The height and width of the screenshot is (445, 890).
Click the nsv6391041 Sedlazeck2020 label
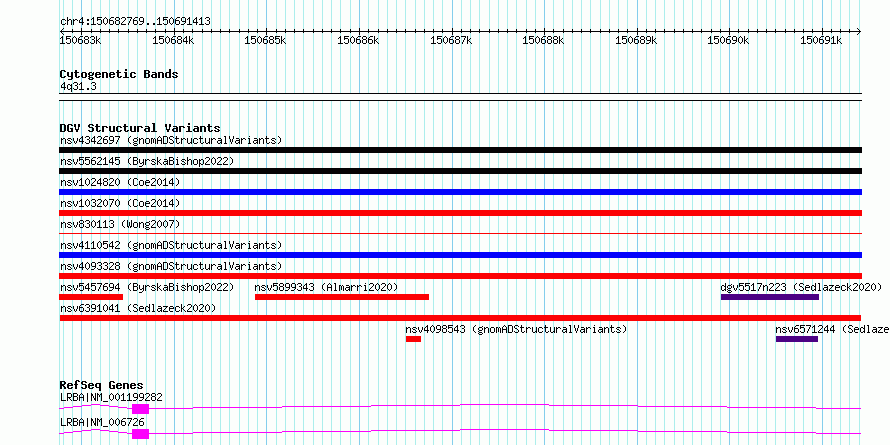click(138, 308)
